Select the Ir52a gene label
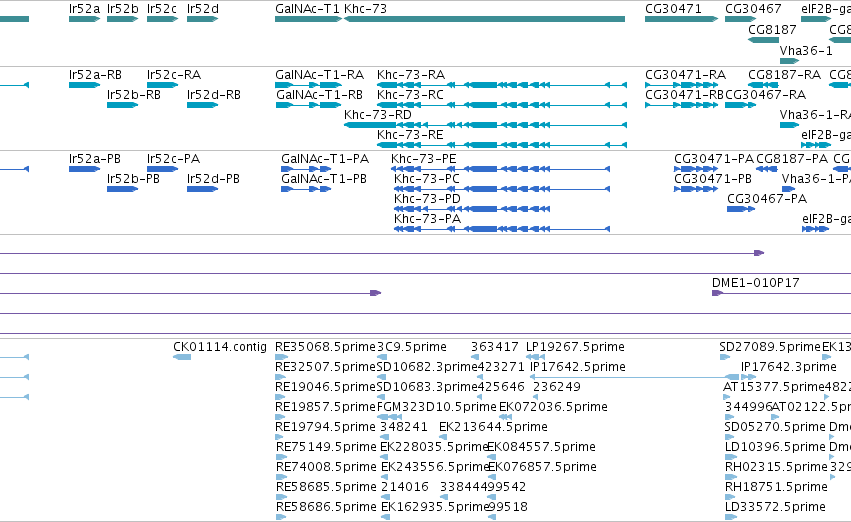The width and height of the screenshot is (851, 522). 85,9
